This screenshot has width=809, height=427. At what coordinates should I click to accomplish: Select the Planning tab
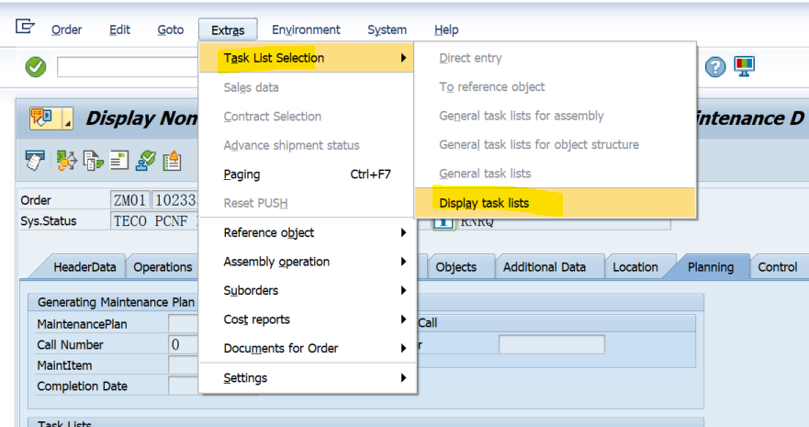pyautogui.click(x=710, y=267)
